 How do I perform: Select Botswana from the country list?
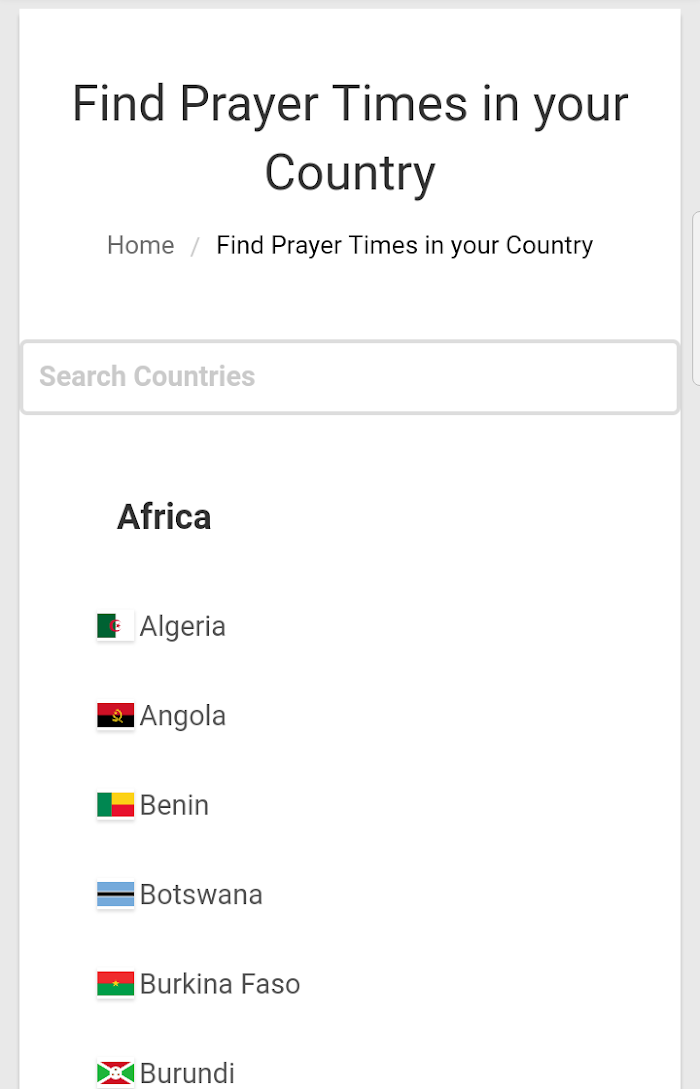click(x=201, y=895)
